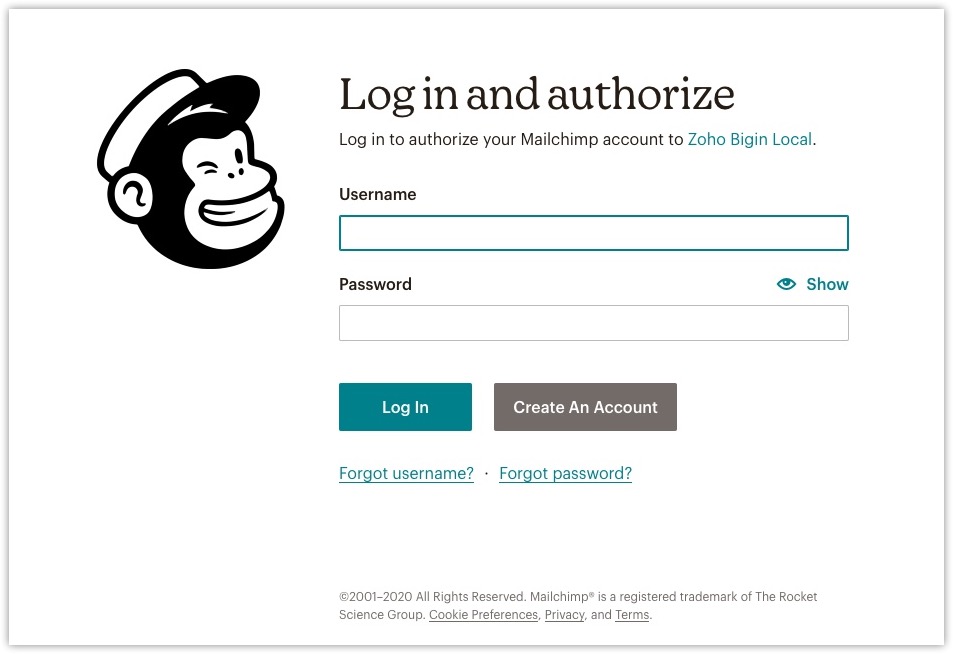Open the Terms link in footer
The width and height of the screenshot is (953, 654).
pyautogui.click(x=632, y=615)
